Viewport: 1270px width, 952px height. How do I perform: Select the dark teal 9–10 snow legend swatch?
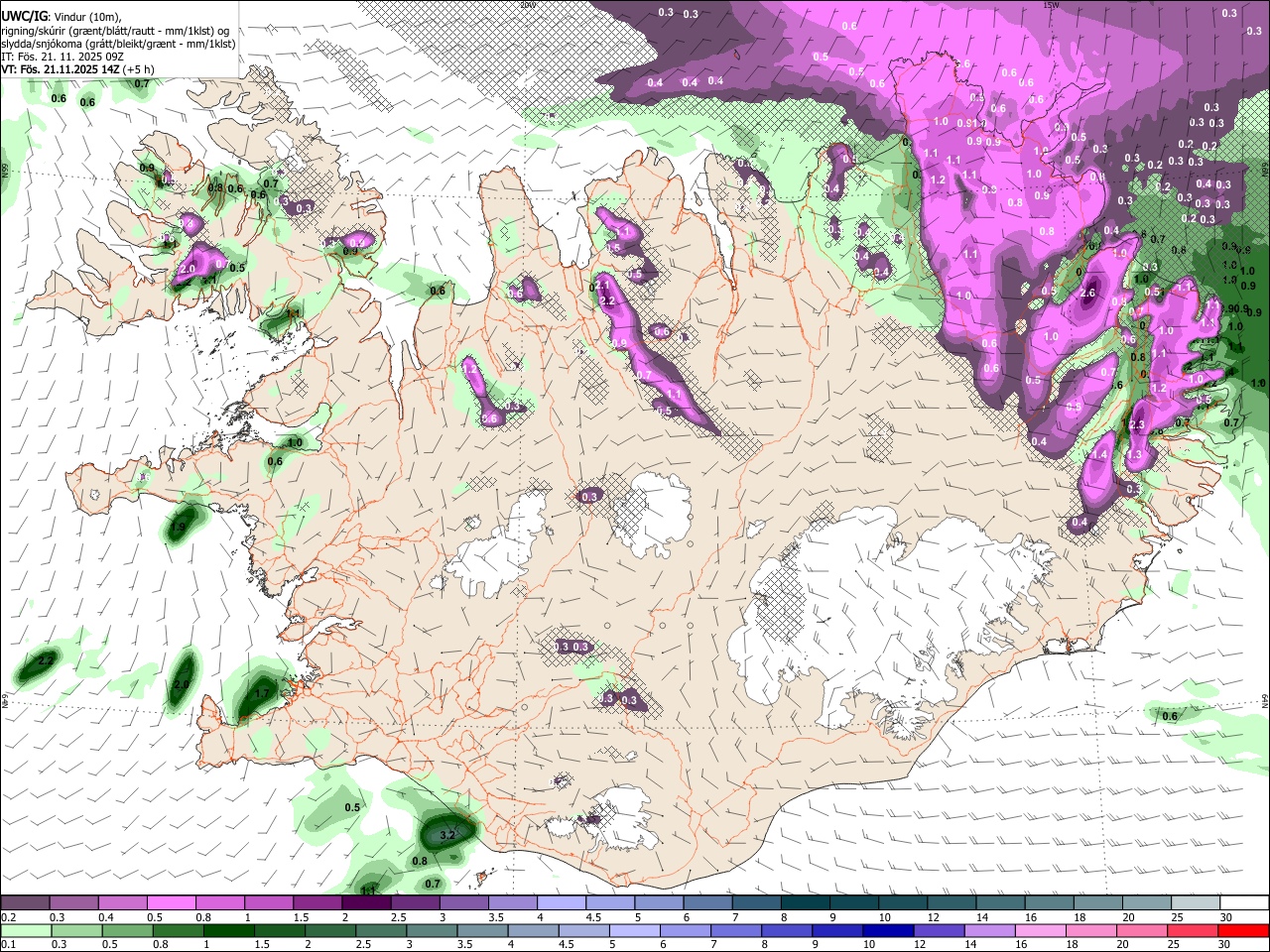[853, 903]
